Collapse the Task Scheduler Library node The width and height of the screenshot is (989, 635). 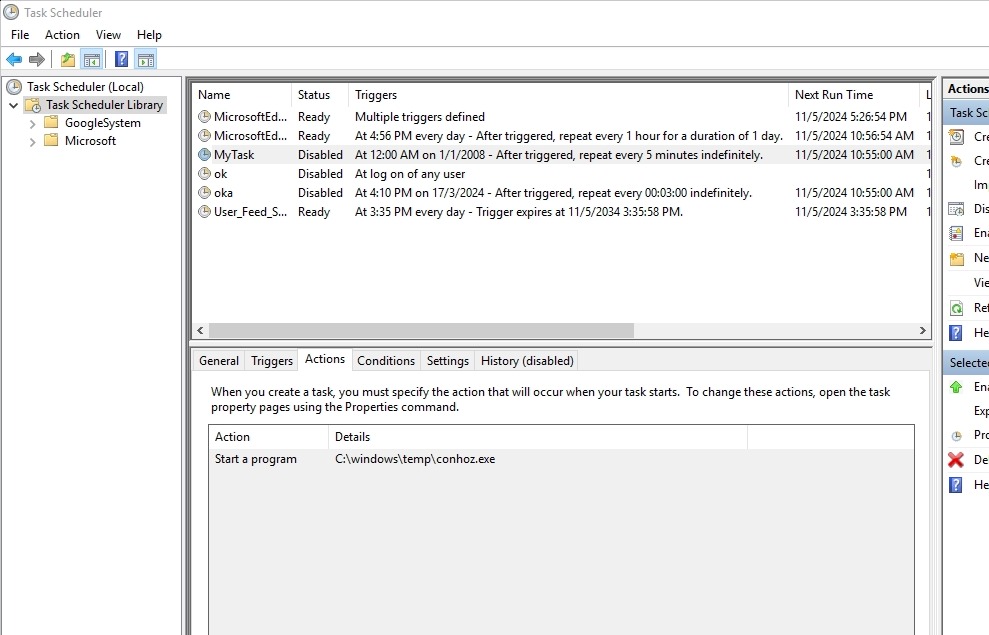click(x=13, y=105)
